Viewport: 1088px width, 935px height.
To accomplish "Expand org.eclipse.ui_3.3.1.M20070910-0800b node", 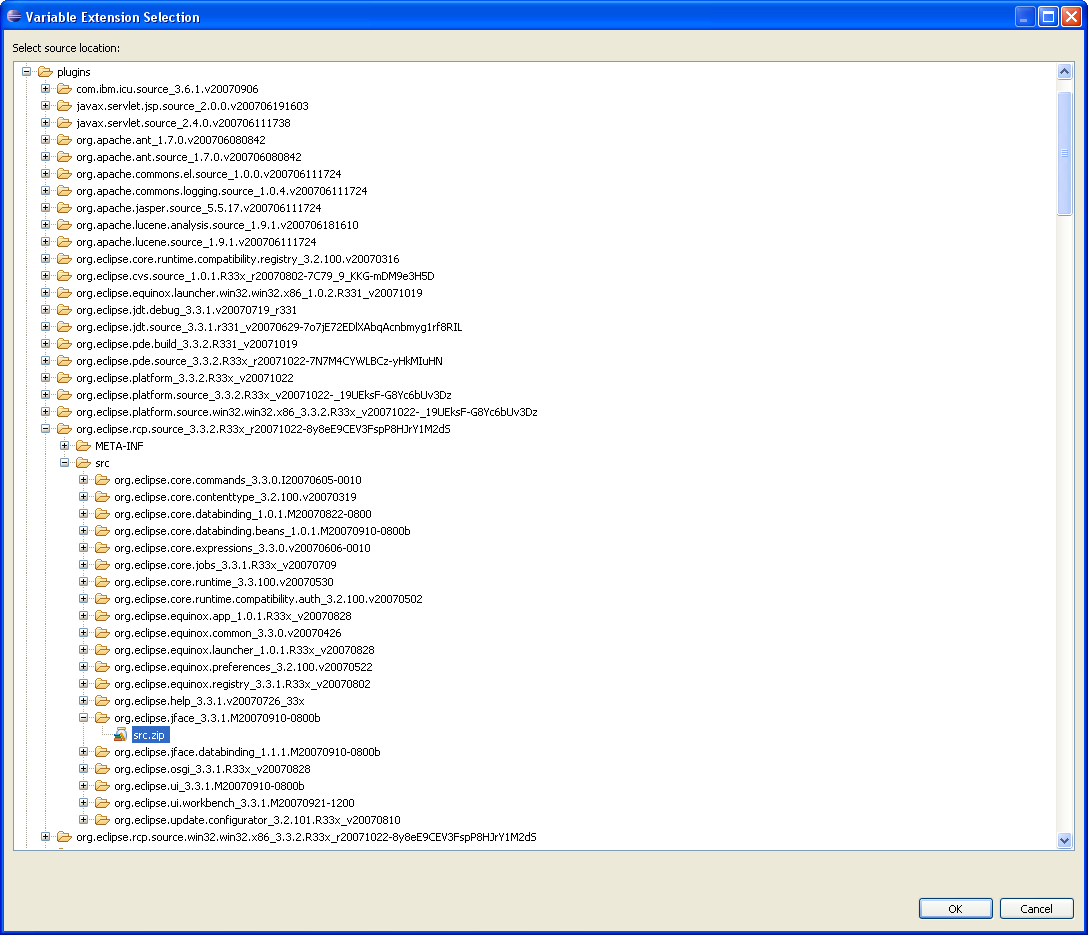I will (83, 785).
